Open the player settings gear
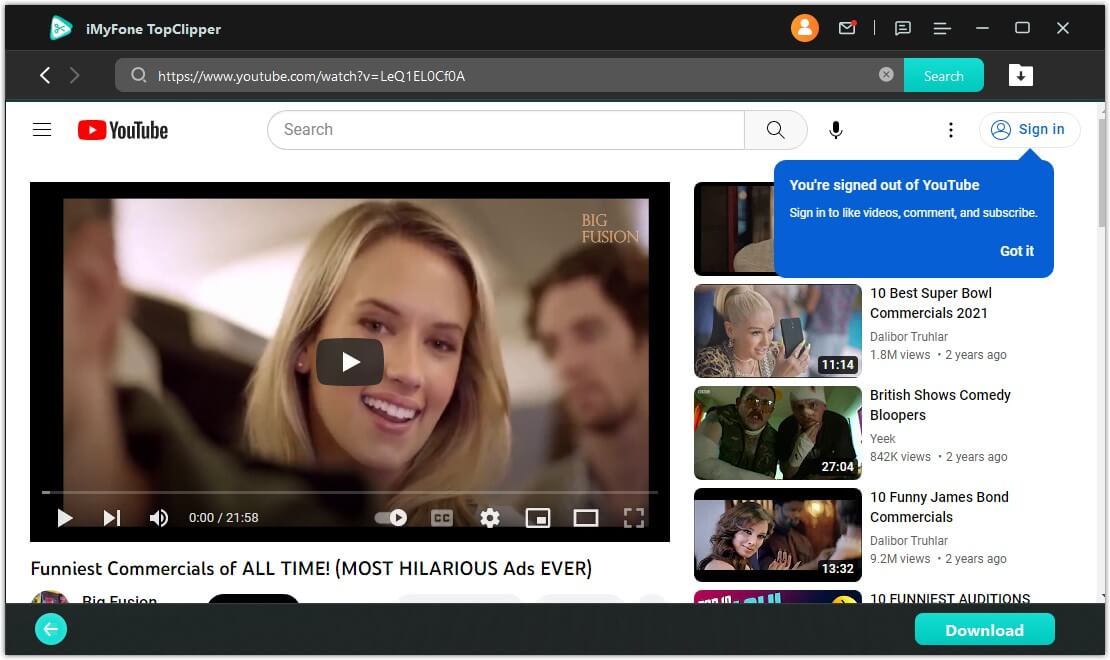Screen dimensions: 1110x660 [x=490, y=518]
